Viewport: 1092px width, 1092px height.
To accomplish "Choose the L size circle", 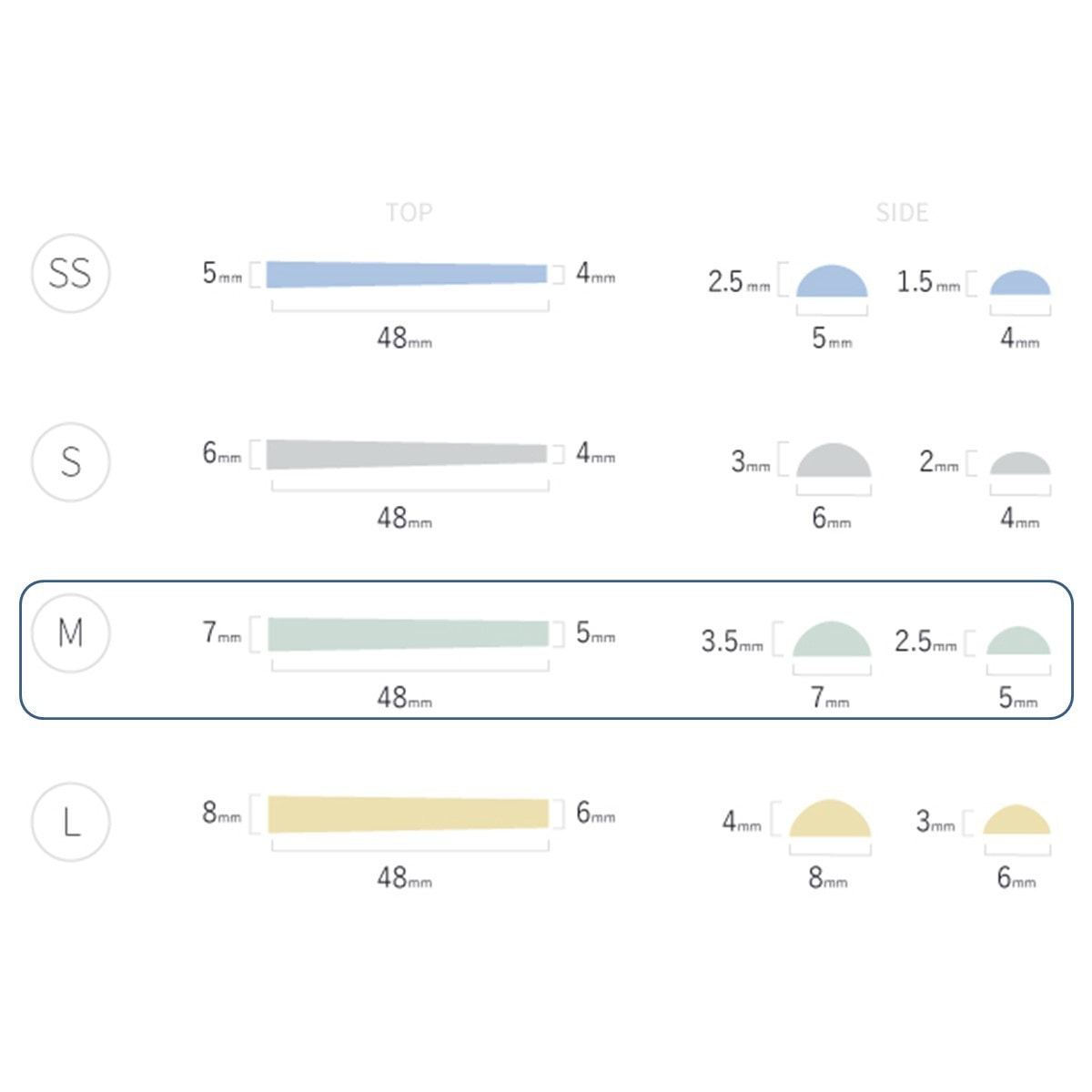I will (71, 822).
